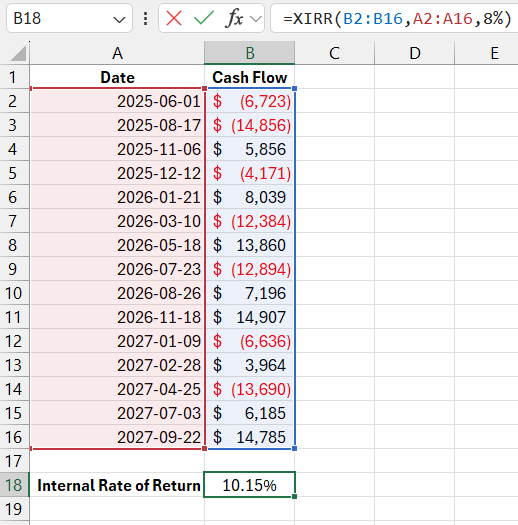Click into the XIRR formula text
518x525 pixels.
click(396, 18)
